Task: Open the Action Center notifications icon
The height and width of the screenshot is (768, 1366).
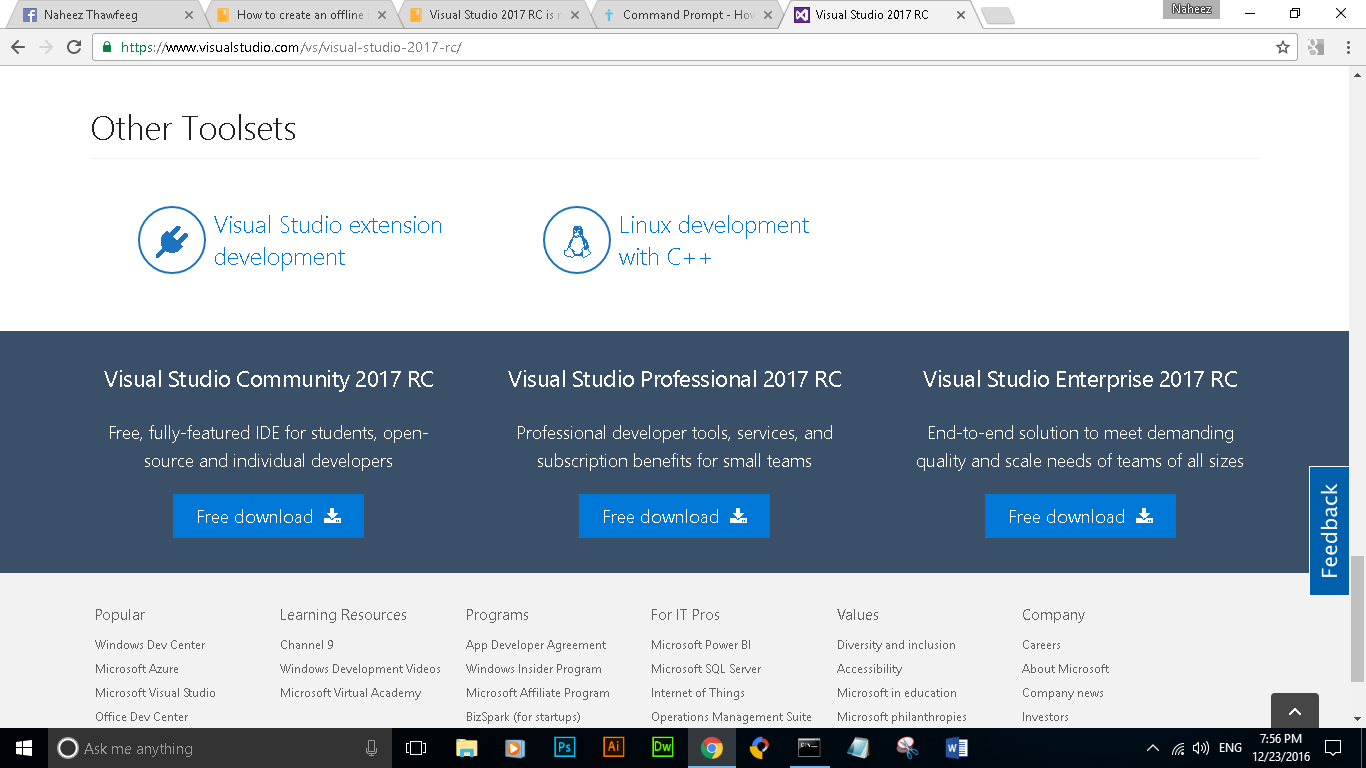Action: [1333, 748]
